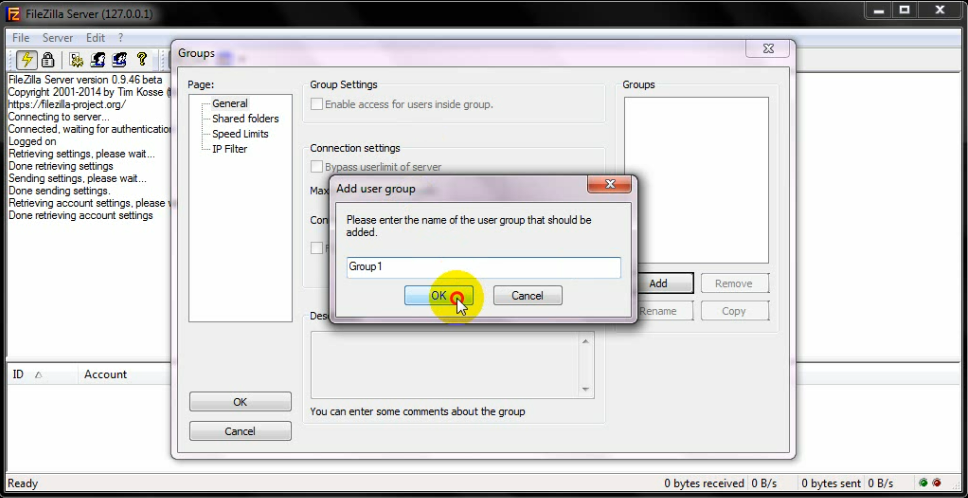
Task: Click the green status indicator light
Action: [924, 483]
